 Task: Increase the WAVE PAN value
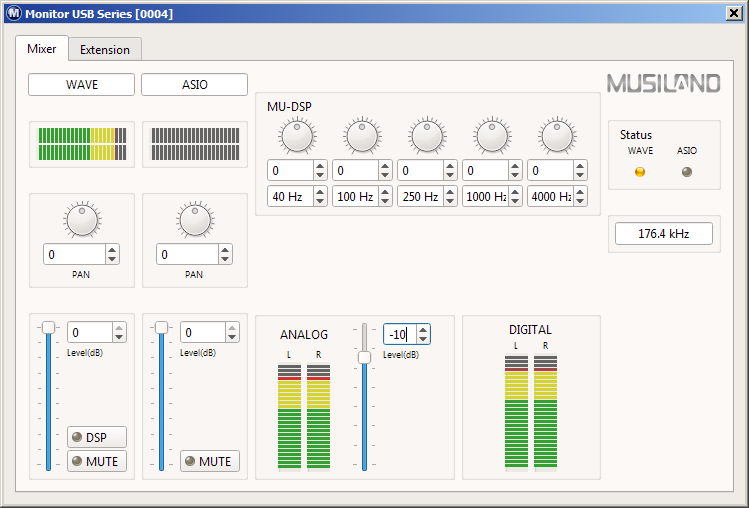click(112, 250)
